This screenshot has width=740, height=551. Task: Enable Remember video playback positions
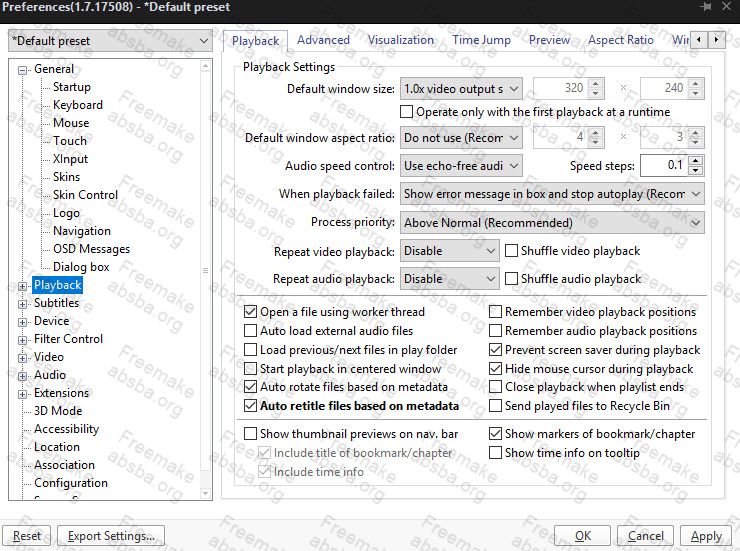495,312
